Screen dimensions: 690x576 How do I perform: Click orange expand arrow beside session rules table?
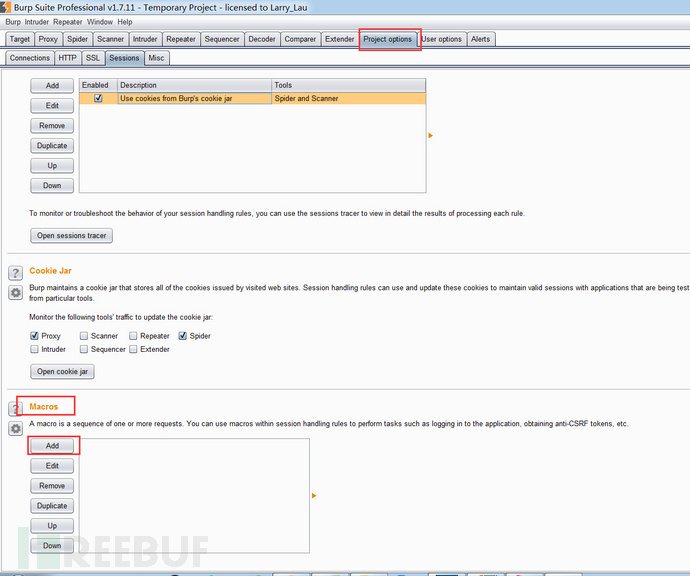[430, 136]
